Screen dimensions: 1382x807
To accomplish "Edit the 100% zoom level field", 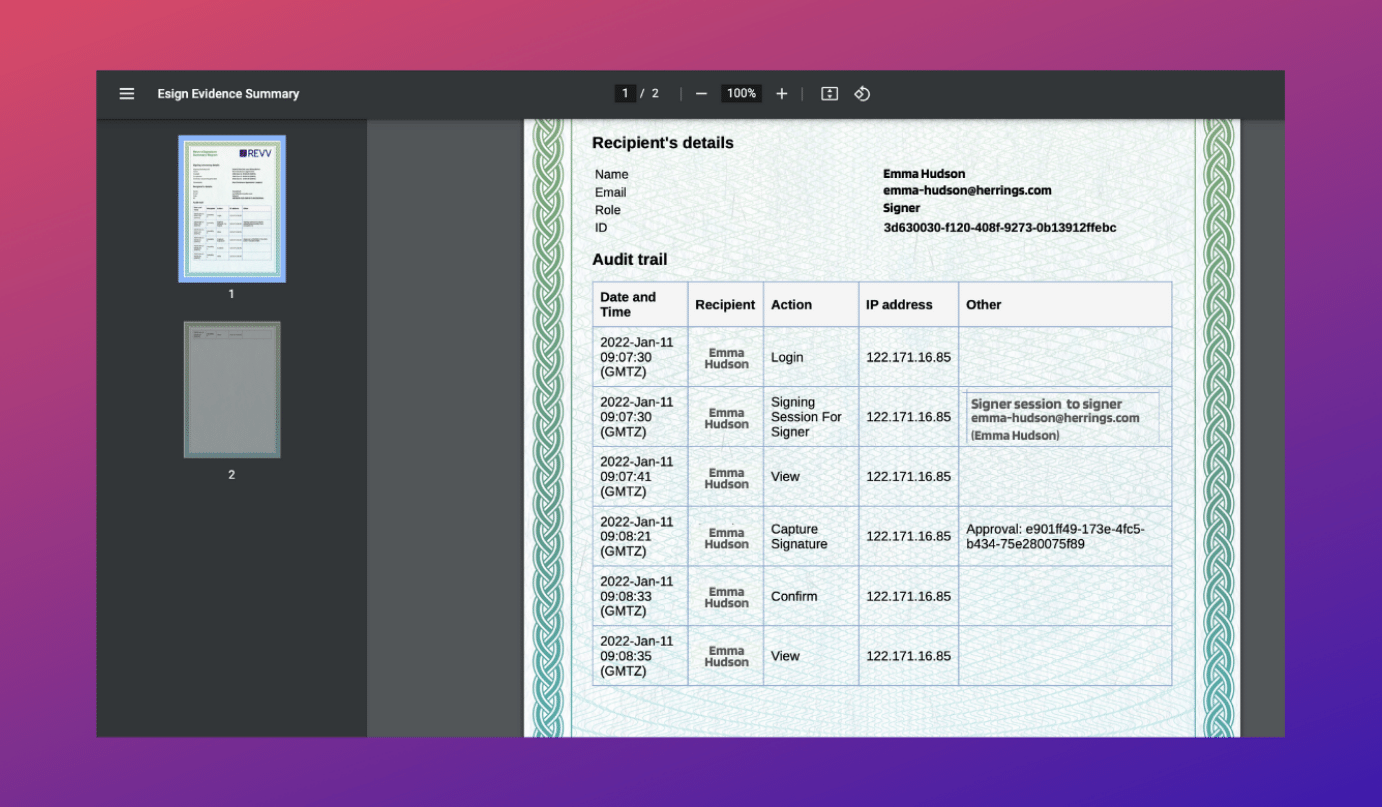I will click(741, 93).
